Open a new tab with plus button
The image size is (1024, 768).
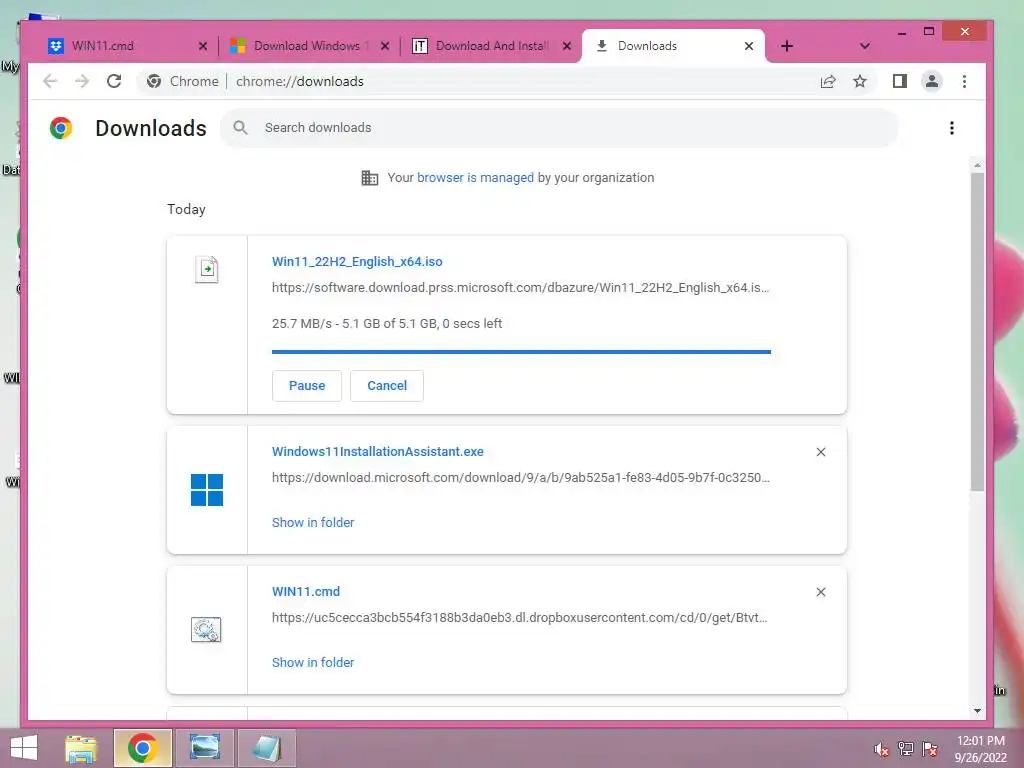pyautogui.click(x=787, y=46)
